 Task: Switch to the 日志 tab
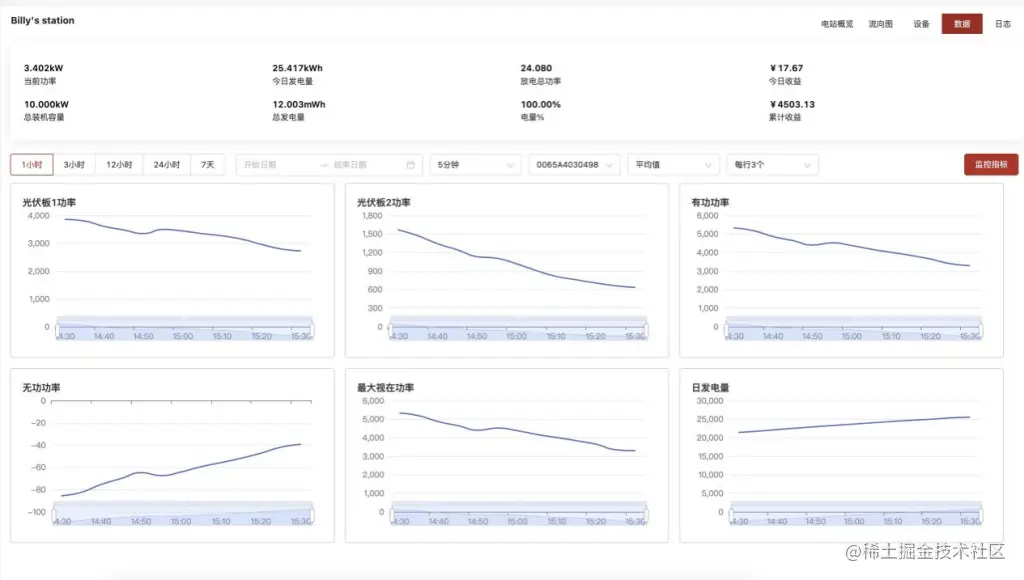coord(1002,24)
